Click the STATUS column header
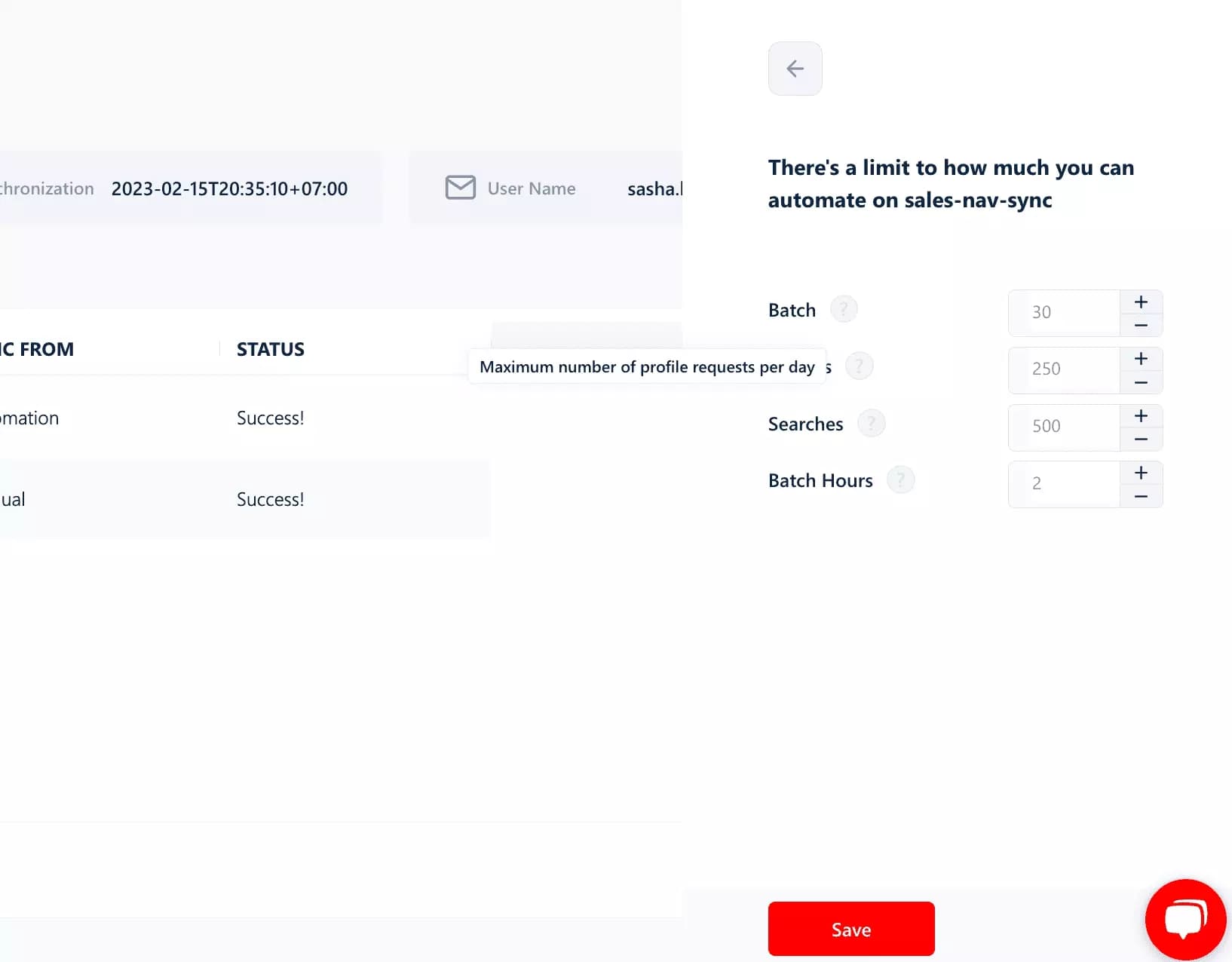The width and height of the screenshot is (1232, 962). click(270, 349)
